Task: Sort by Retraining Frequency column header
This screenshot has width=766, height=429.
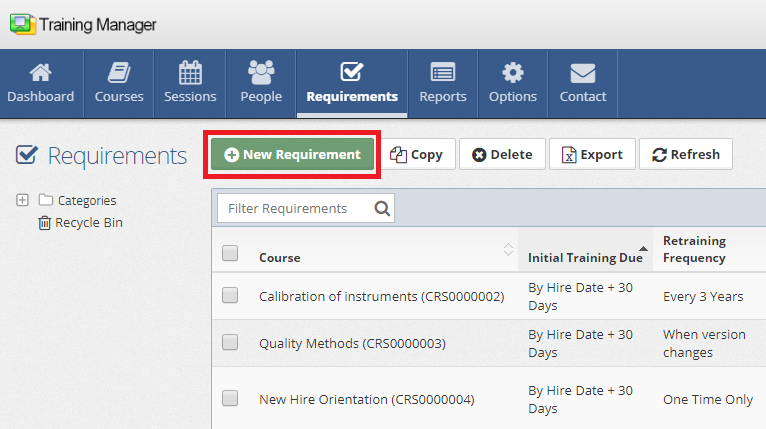Action: [x=694, y=249]
